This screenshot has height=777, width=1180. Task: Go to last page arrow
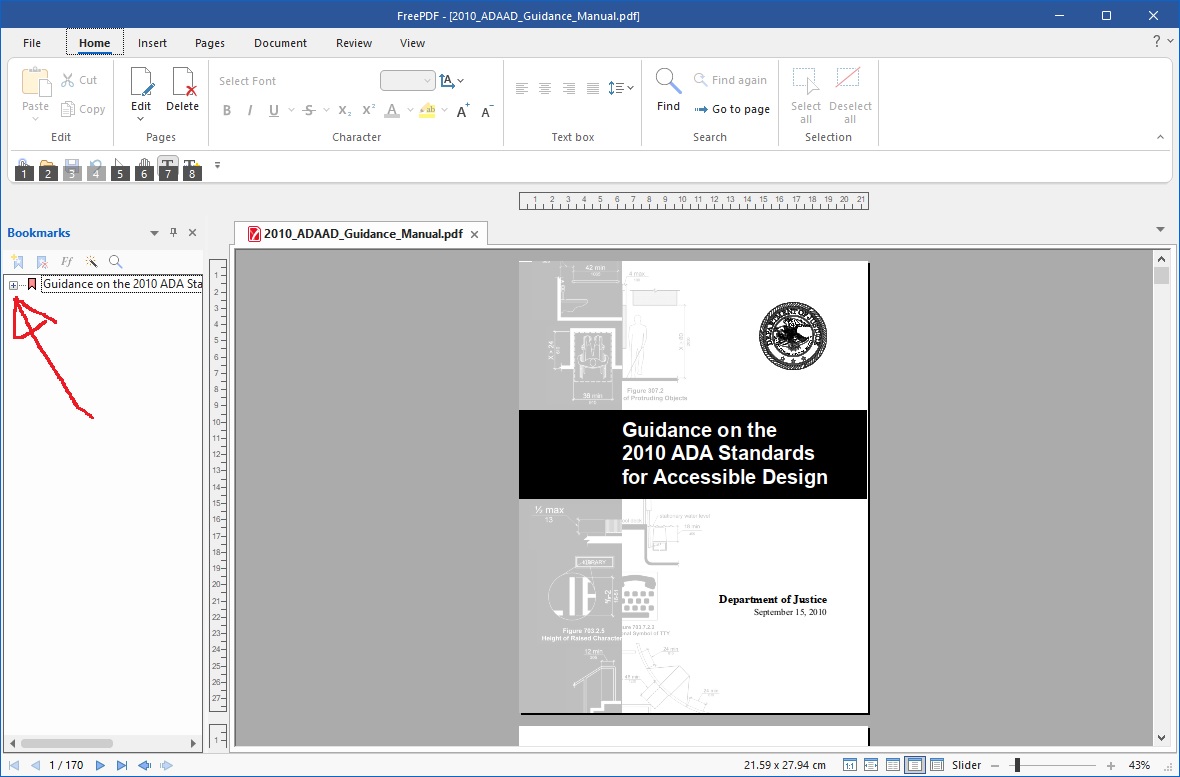point(122,766)
